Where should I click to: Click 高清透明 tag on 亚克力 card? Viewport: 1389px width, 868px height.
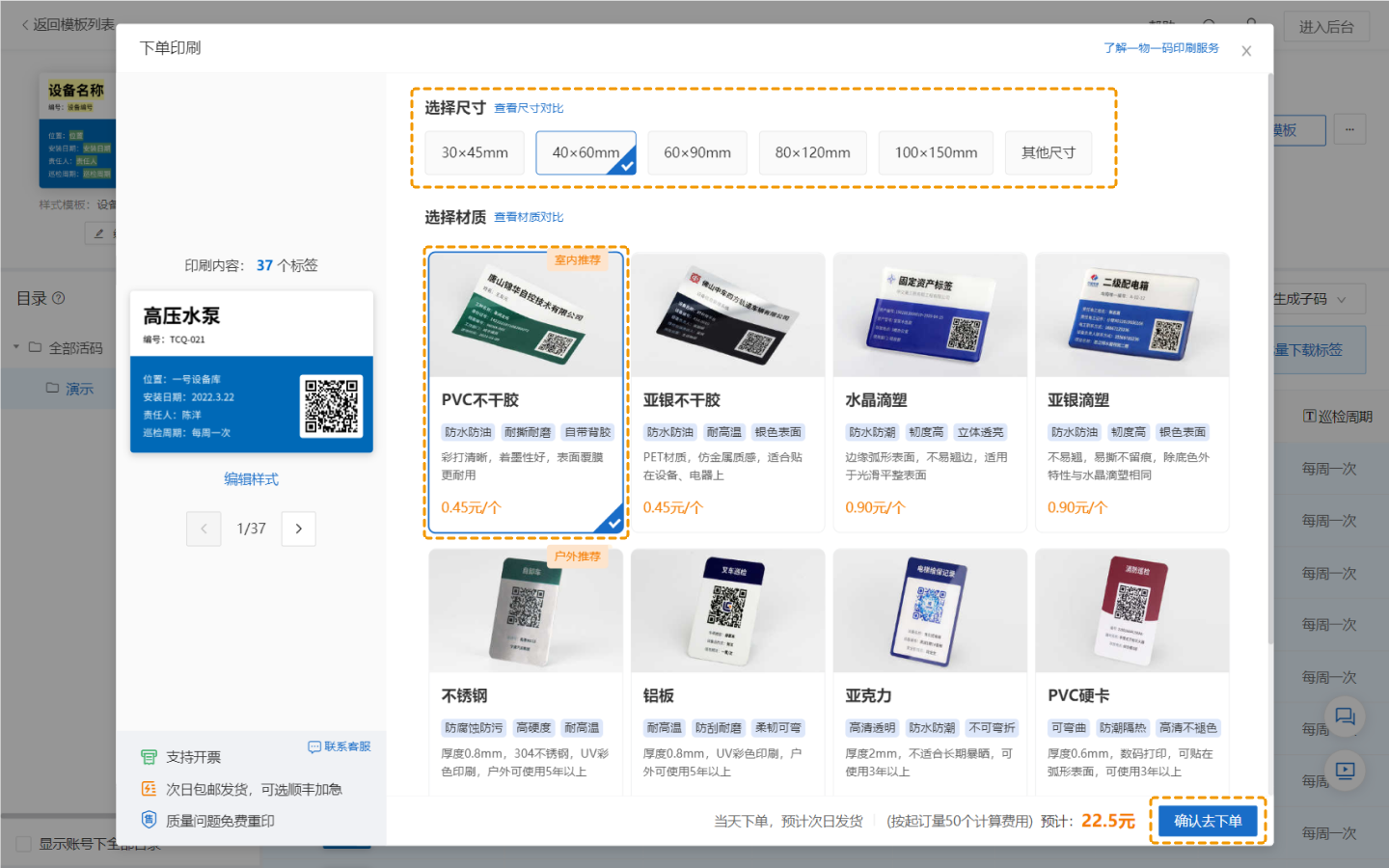click(872, 728)
